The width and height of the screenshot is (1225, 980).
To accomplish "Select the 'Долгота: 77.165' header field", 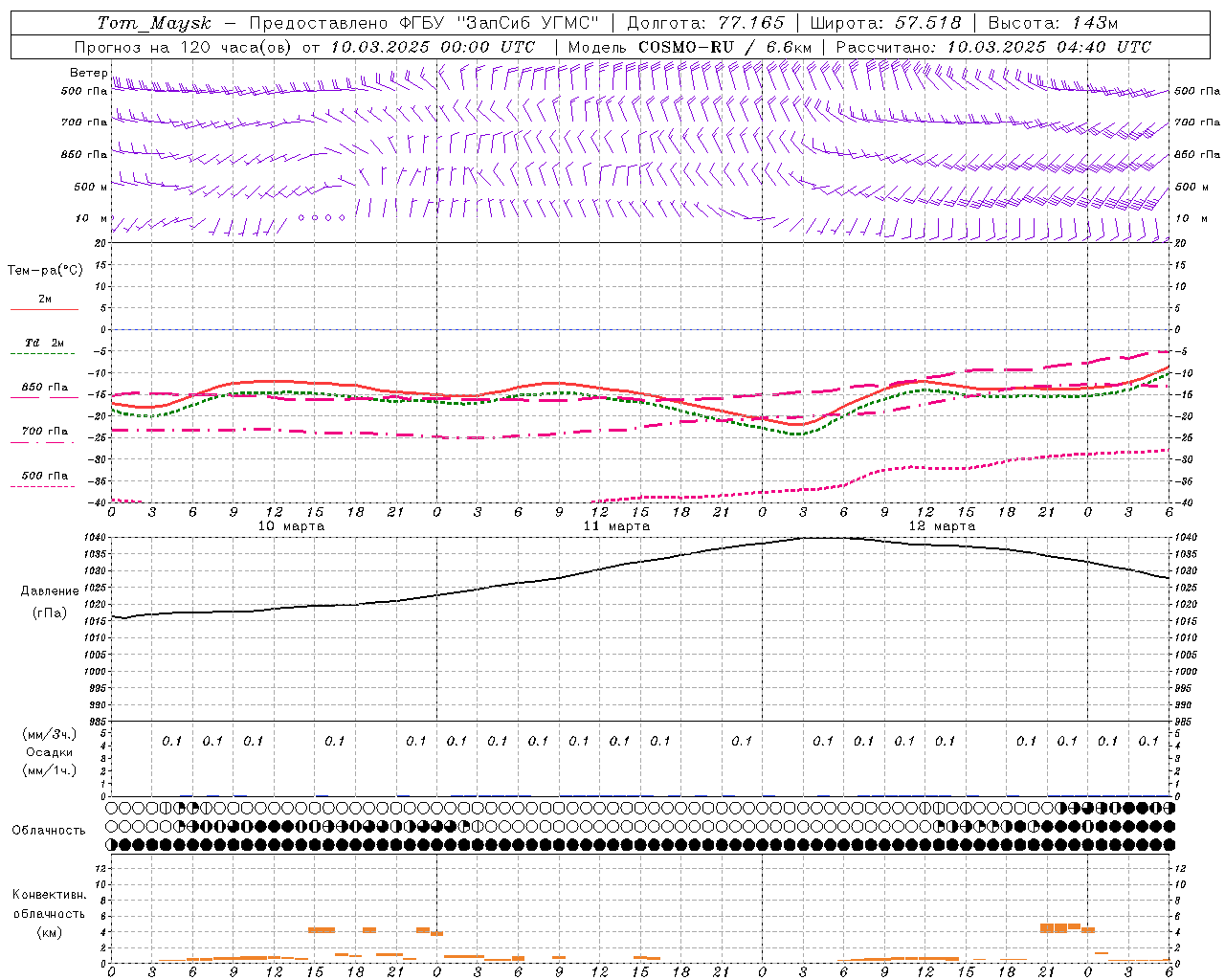I will click(705, 23).
